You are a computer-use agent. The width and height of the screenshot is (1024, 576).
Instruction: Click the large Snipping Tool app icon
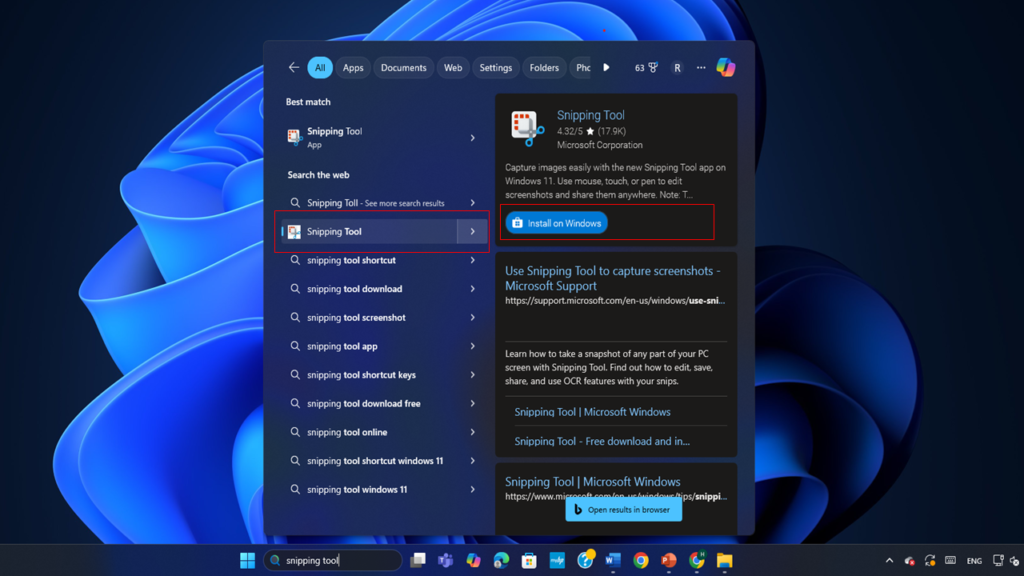[x=528, y=128]
